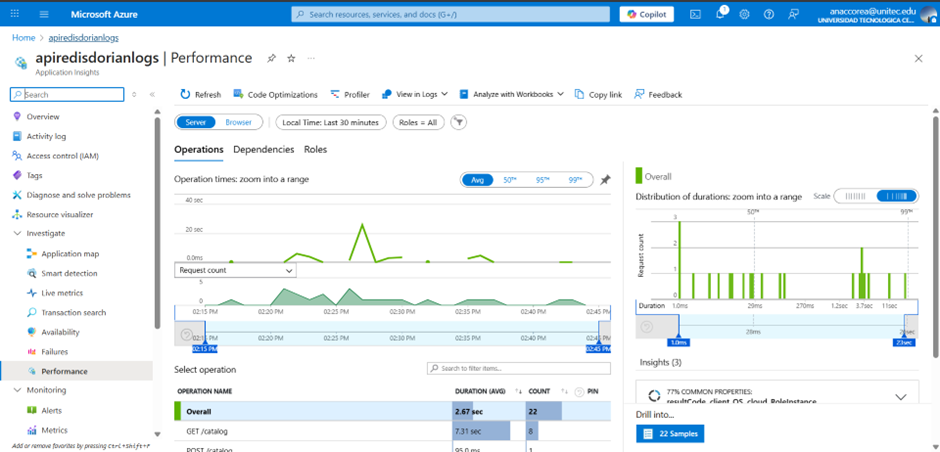Click the filter funnel icon
Viewport: 940px width, 452px height.
pos(459,122)
